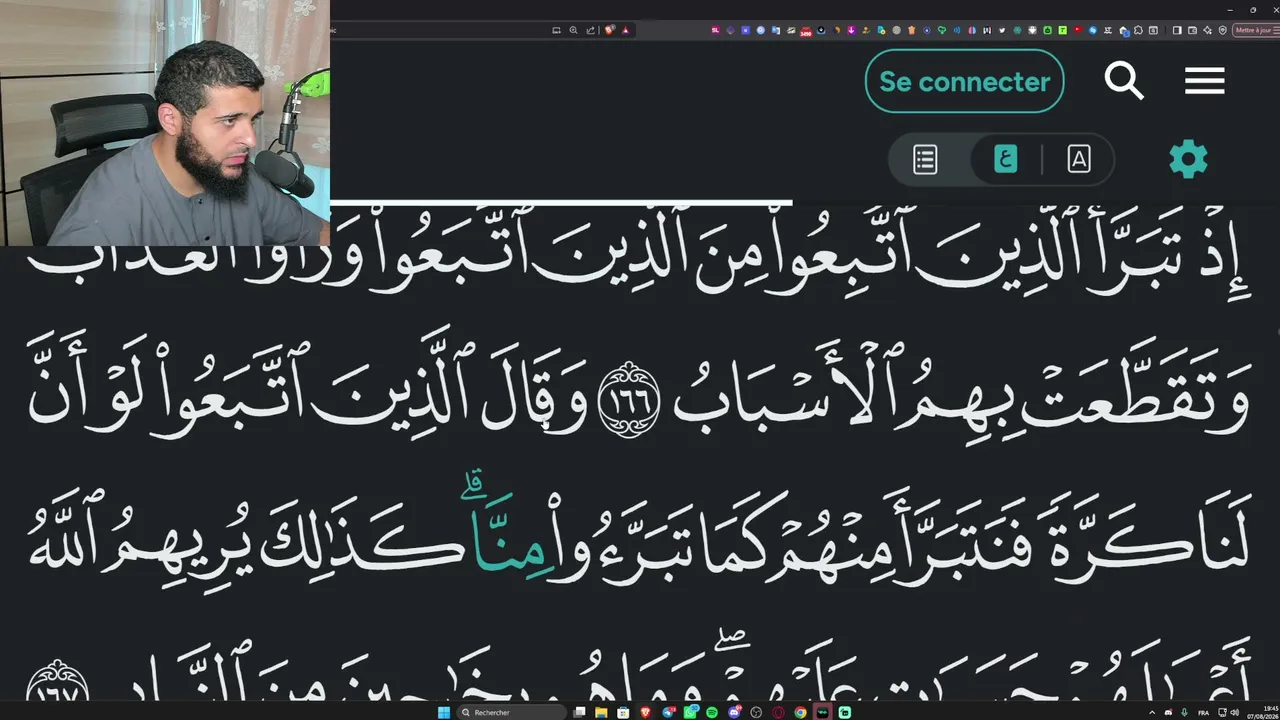This screenshot has height=720, width=1280.
Task: Open OBS Studio from the taskbar
Action: pyautogui.click(x=756, y=712)
